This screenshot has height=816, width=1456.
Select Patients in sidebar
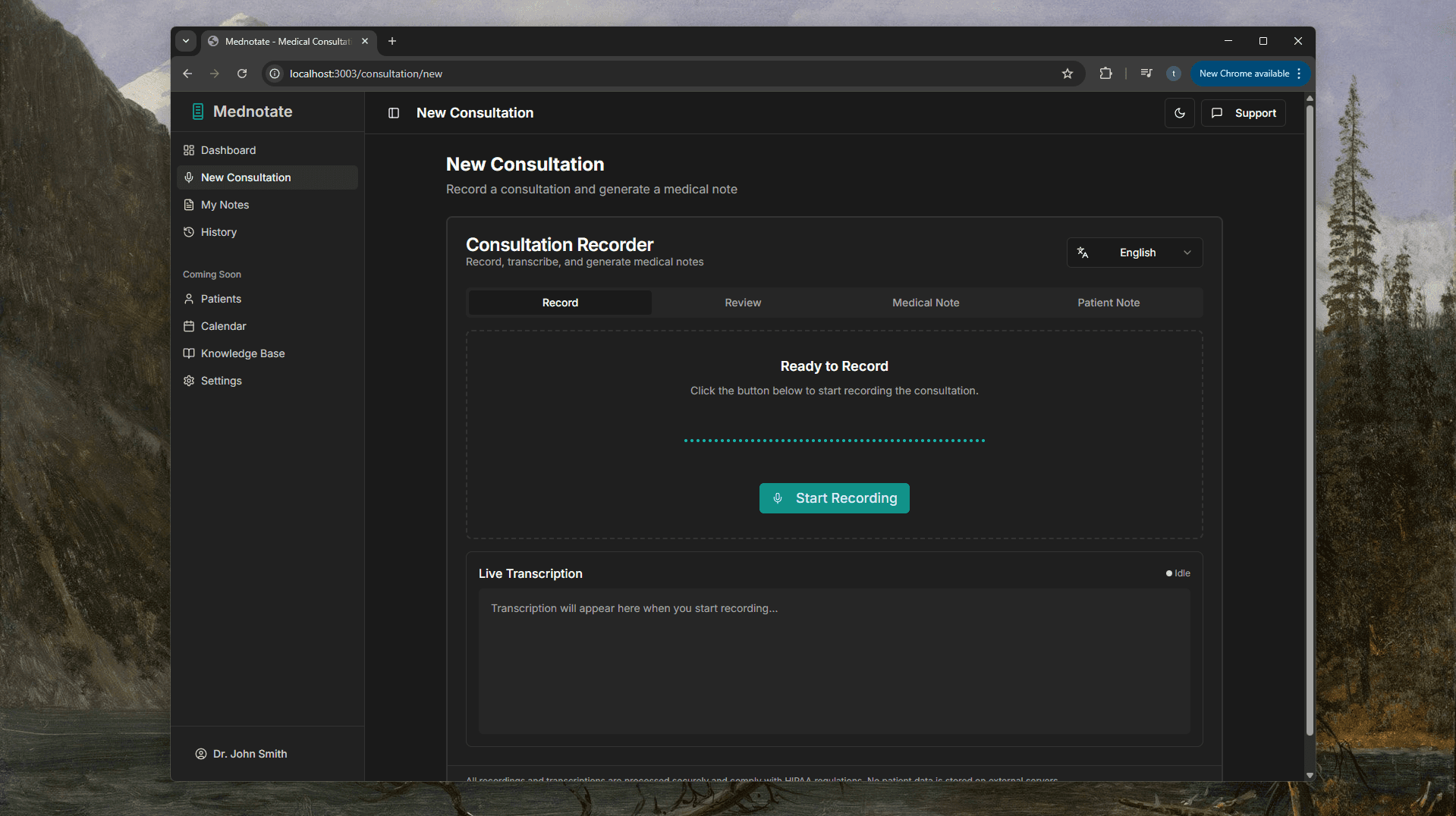pos(221,299)
